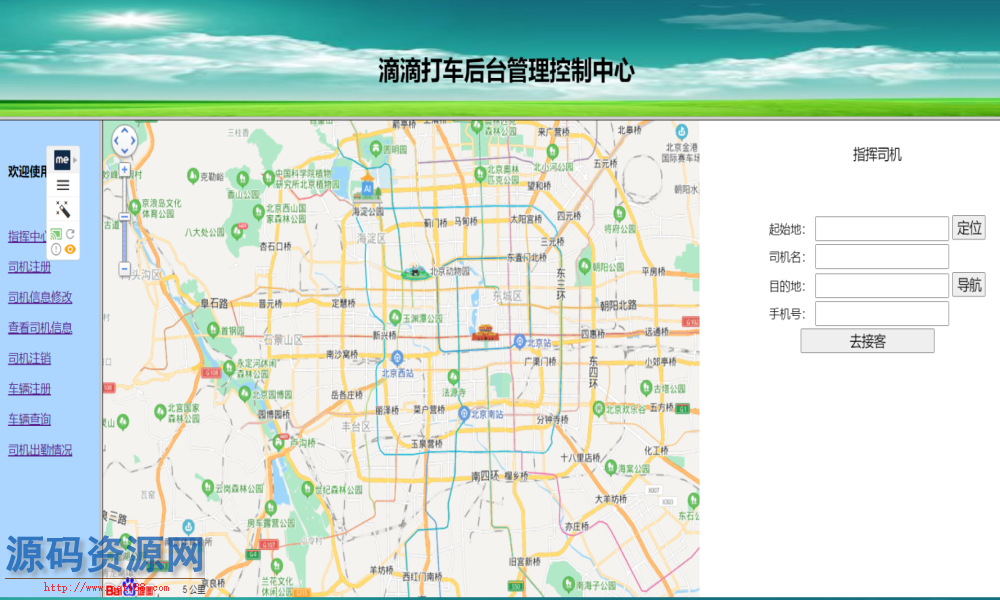This screenshot has width=1000, height=600.
Task: Click the 定位 button
Action: click(969, 228)
